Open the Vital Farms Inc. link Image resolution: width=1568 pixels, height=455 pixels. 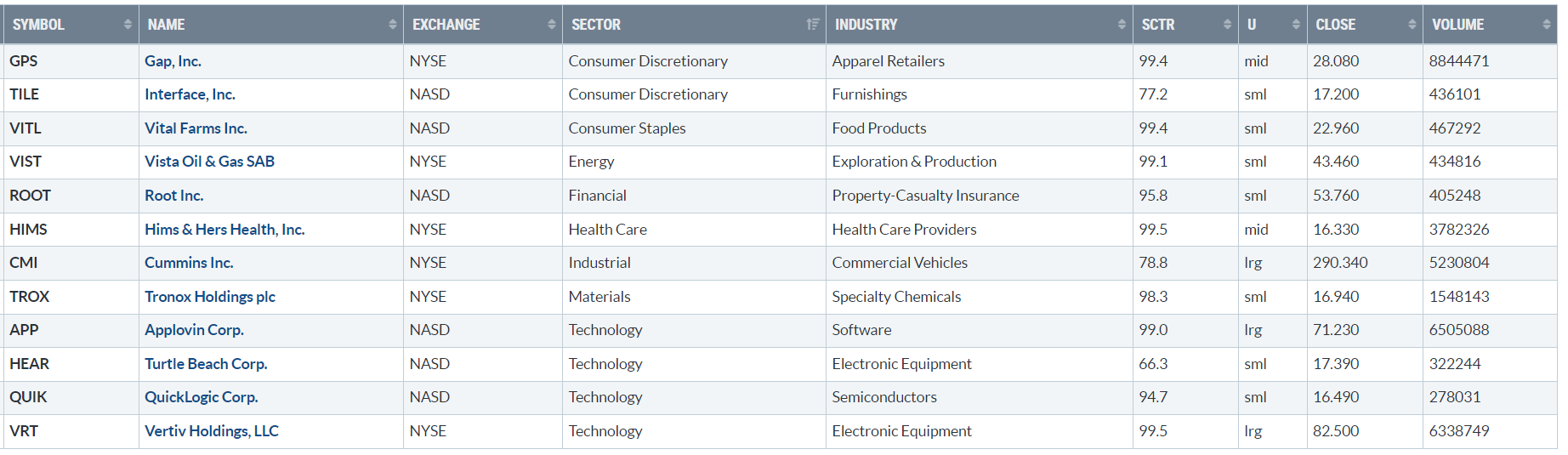click(x=196, y=128)
